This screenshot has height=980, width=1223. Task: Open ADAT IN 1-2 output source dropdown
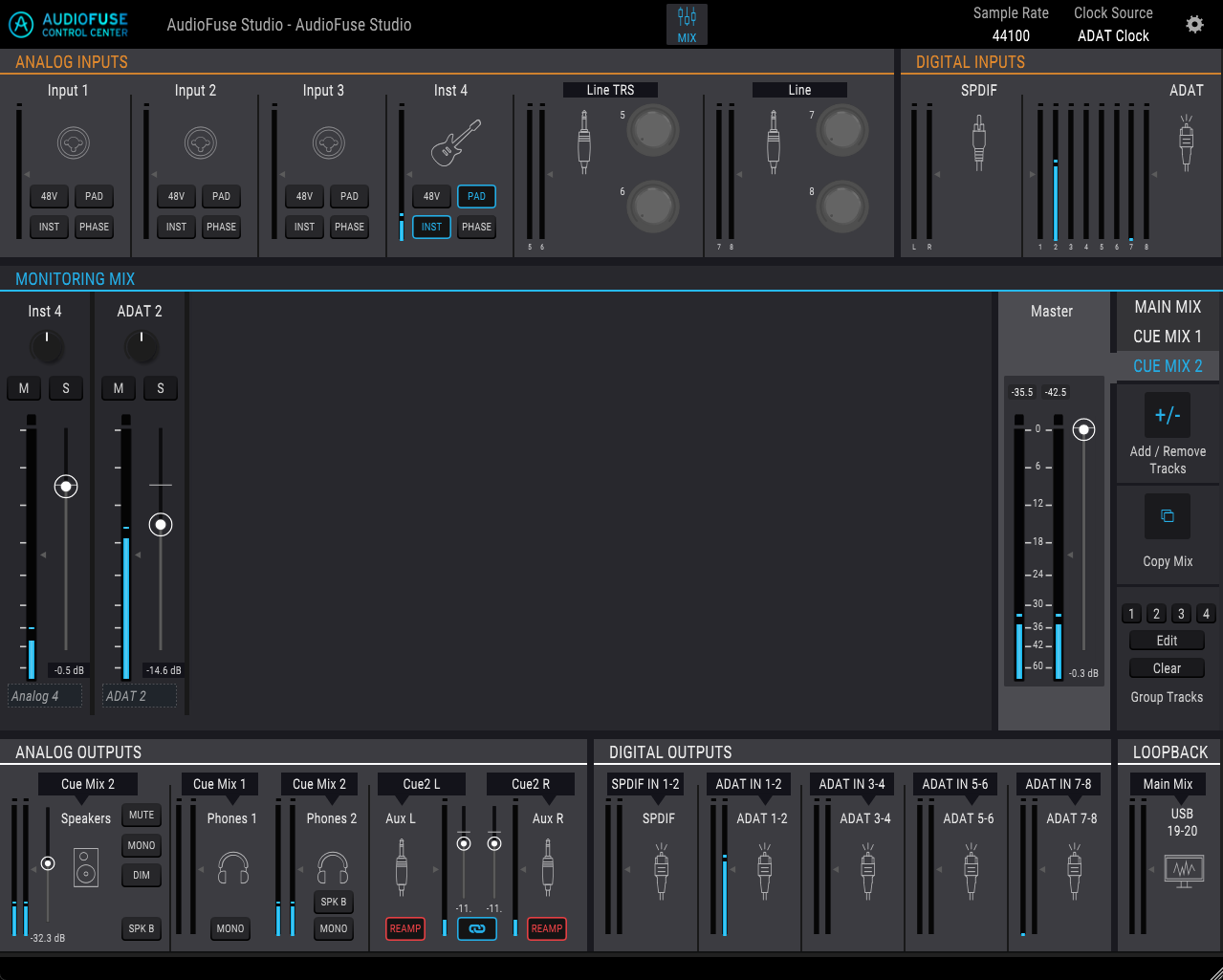point(749,784)
